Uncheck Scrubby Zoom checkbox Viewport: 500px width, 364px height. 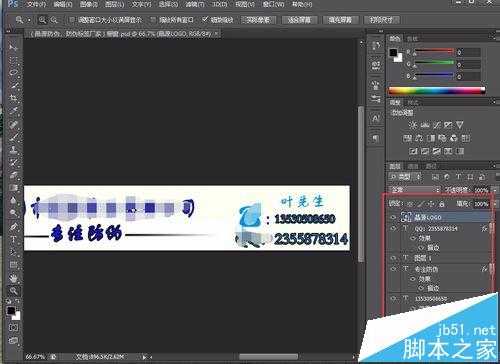(x=205, y=20)
